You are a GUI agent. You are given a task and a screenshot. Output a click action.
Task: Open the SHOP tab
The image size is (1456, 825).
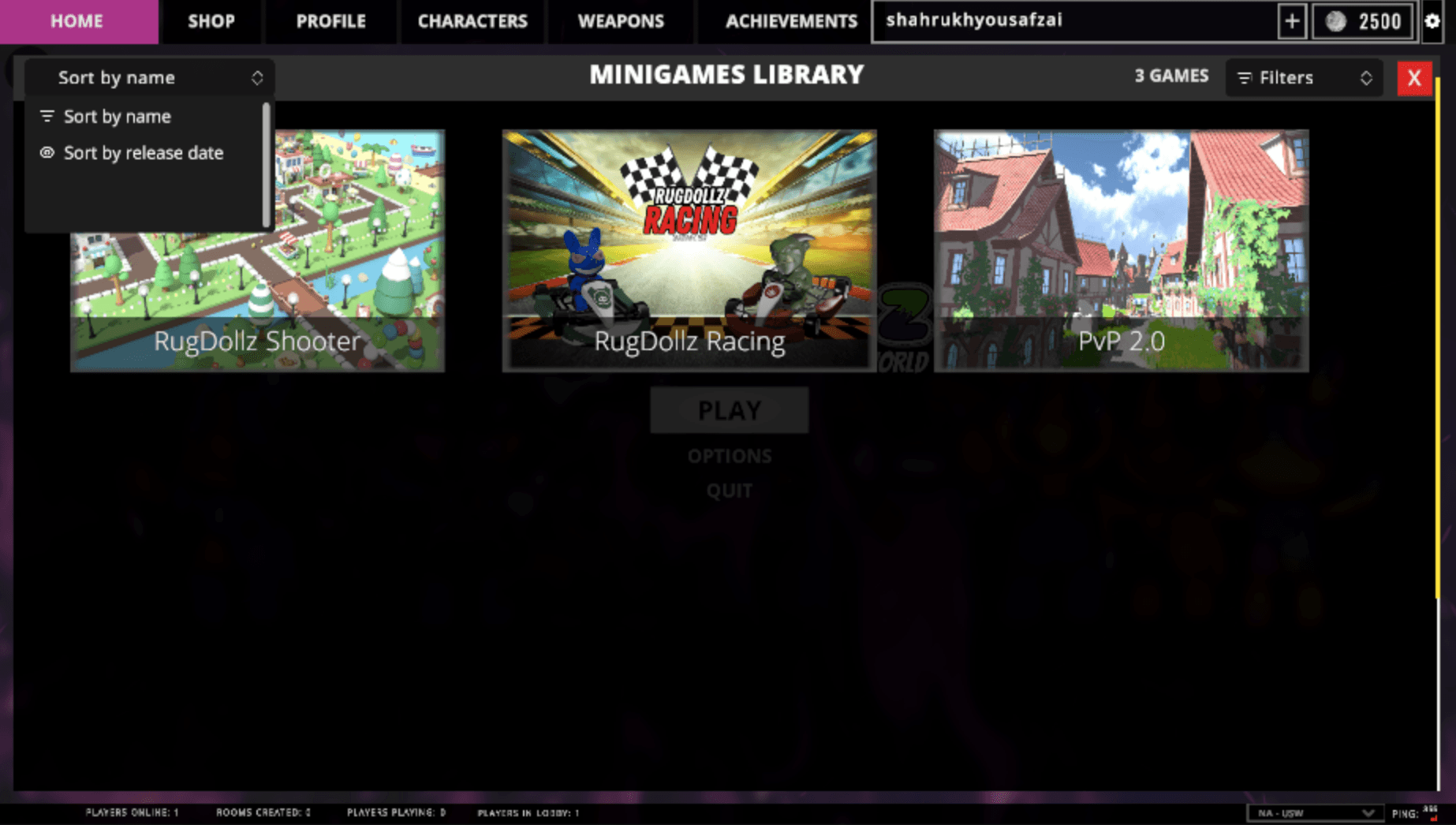click(x=211, y=21)
